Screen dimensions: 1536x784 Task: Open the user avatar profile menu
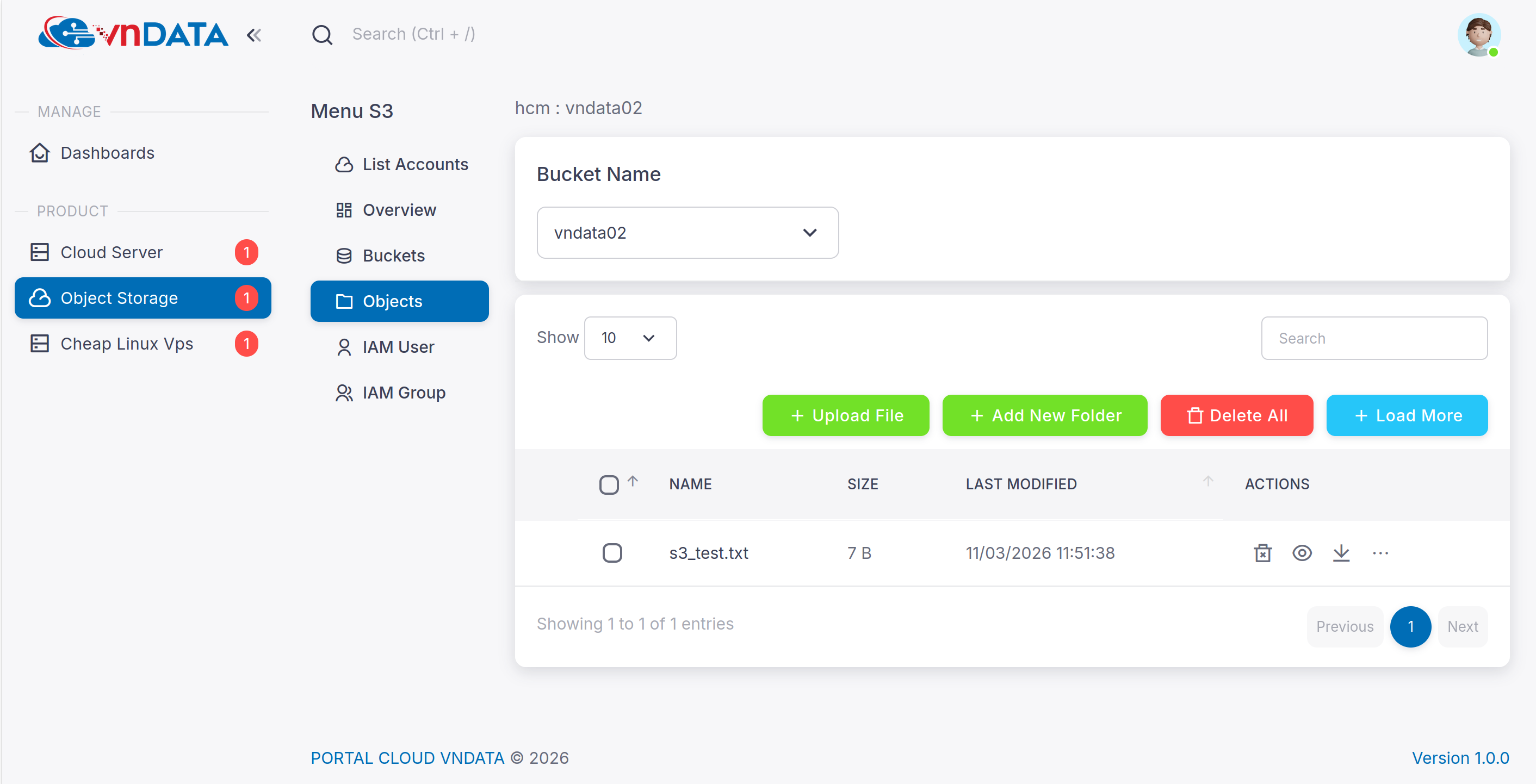pyautogui.click(x=1478, y=35)
